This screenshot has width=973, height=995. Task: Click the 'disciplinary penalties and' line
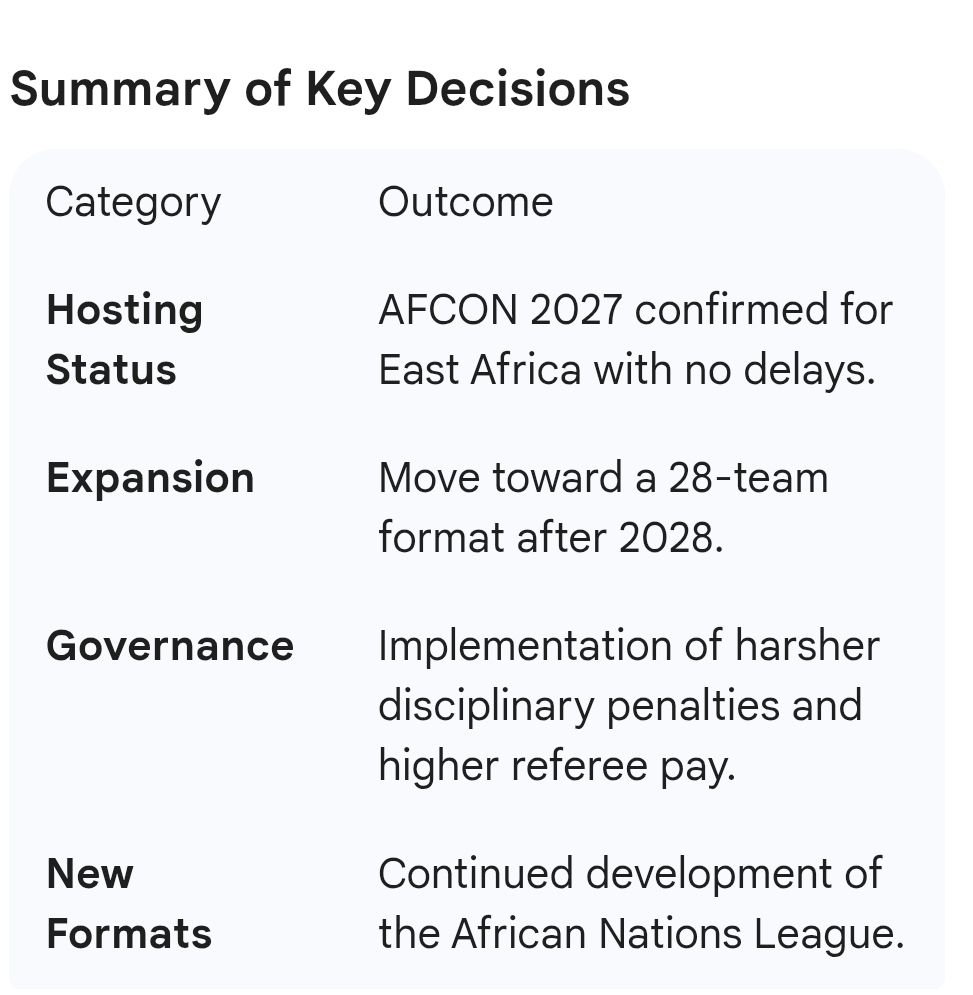[620, 706]
